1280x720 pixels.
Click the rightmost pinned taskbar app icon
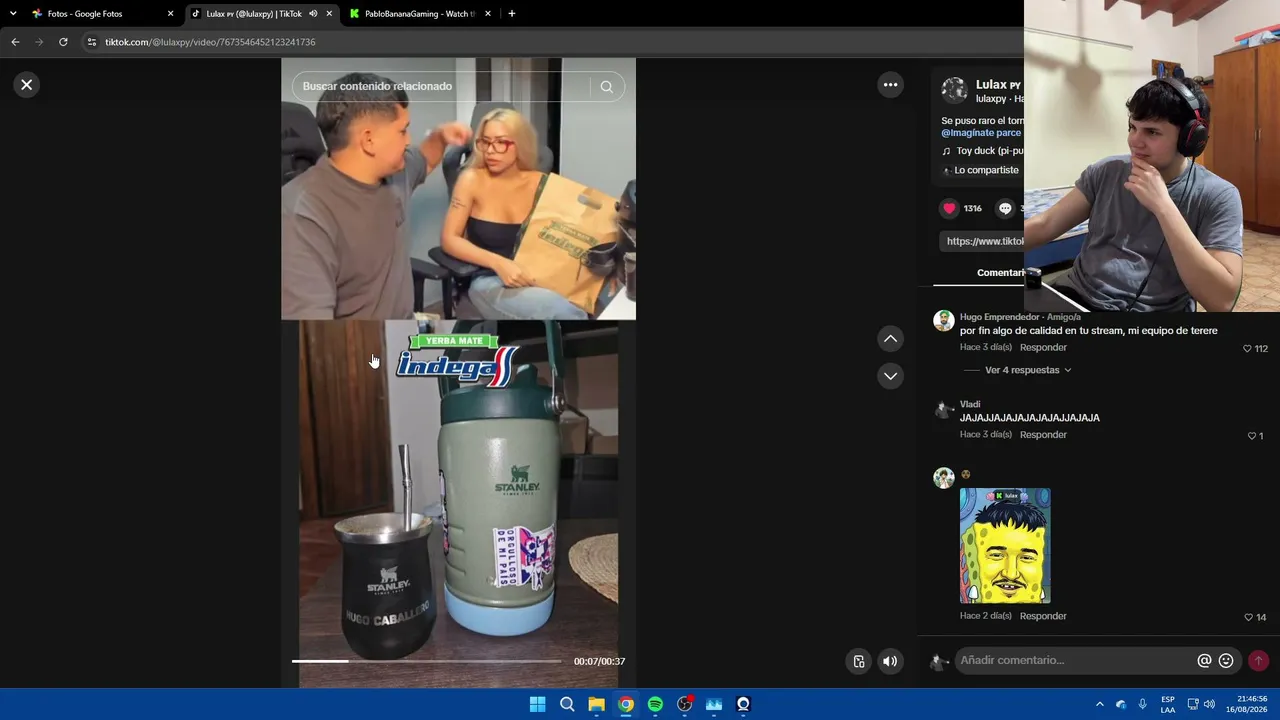(743, 704)
